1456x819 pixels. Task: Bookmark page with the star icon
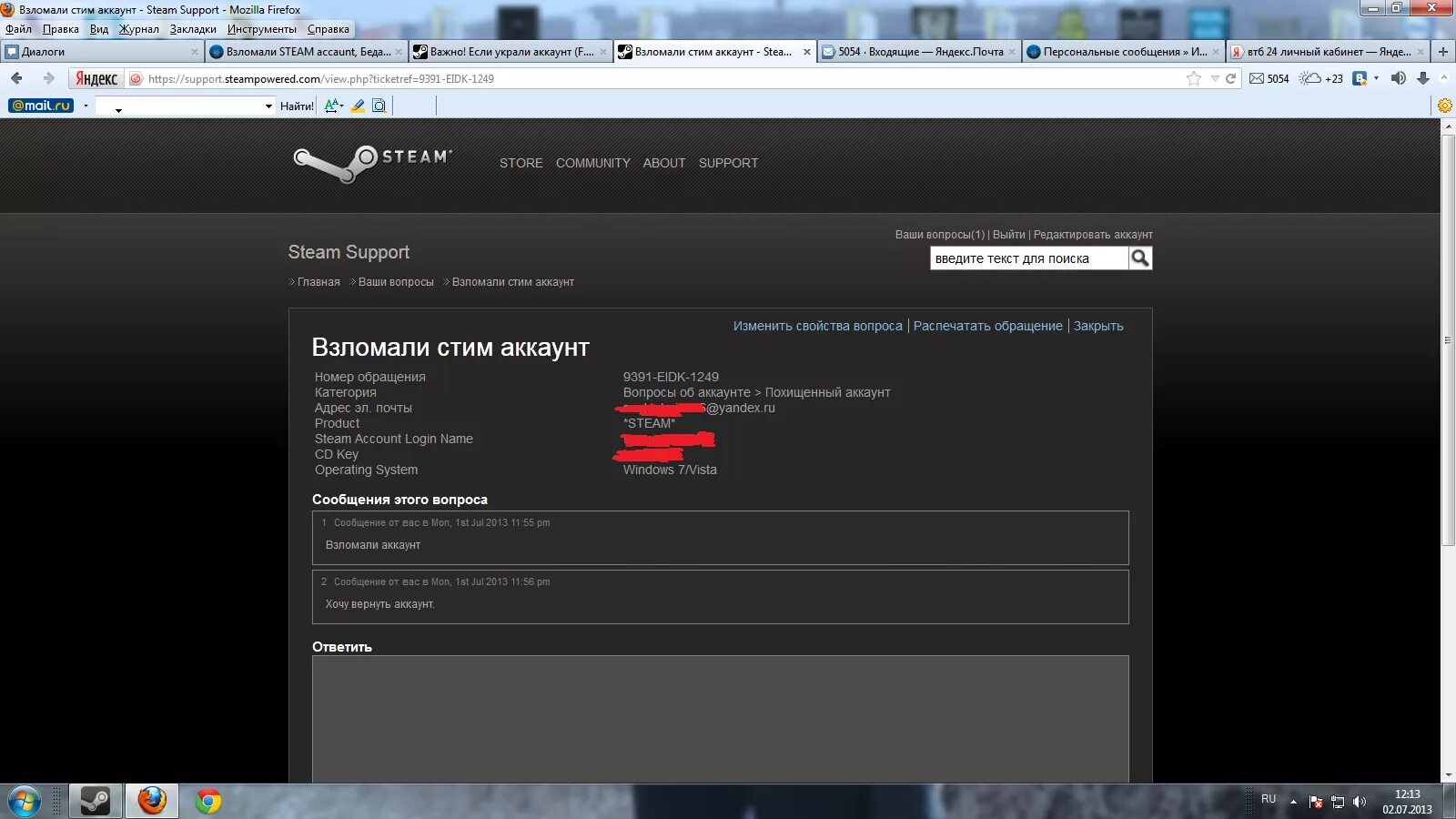[x=1194, y=78]
